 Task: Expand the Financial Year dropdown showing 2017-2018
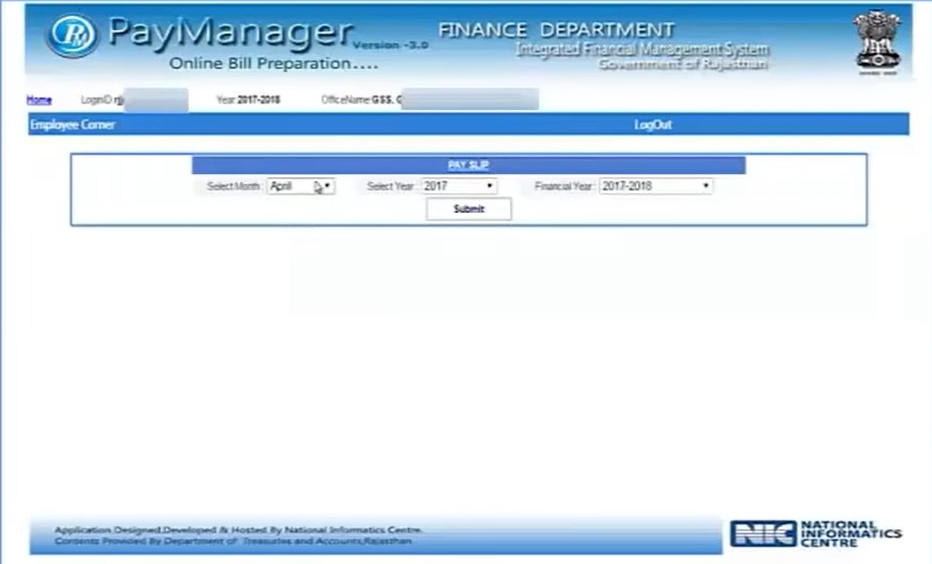click(656, 186)
